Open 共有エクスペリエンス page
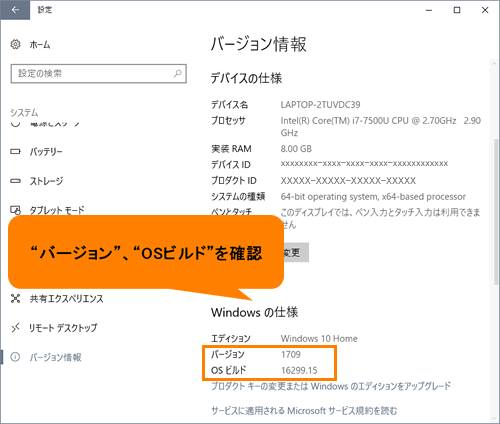The width and height of the screenshot is (500, 424). [x=66, y=298]
